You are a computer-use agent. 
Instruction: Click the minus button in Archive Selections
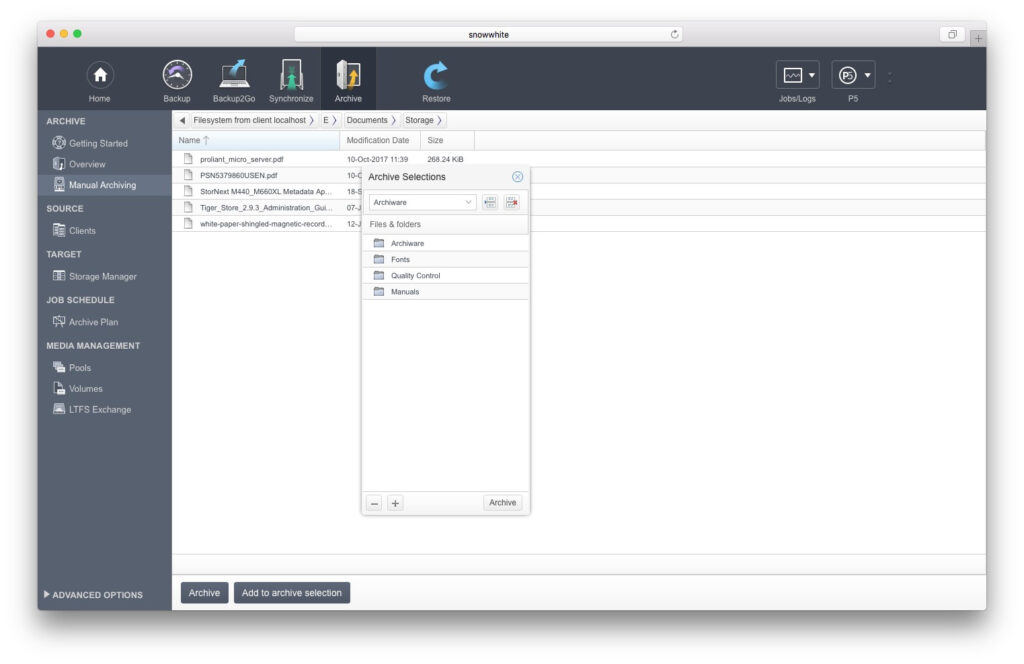[x=374, y=503]
